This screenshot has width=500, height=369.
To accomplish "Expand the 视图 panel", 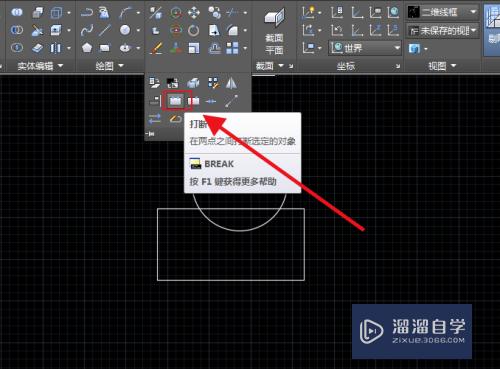I will point(442,66).
